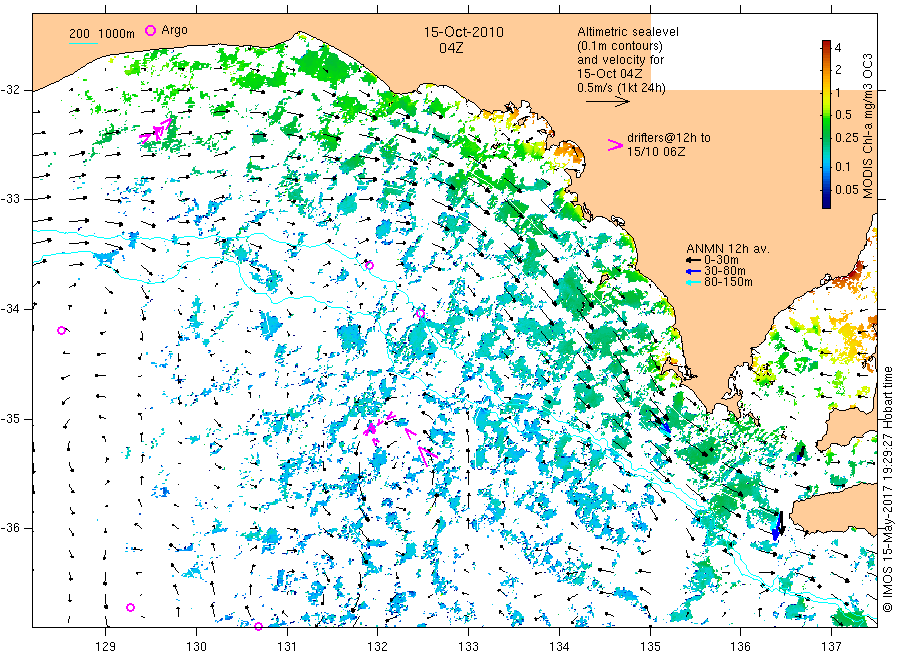Viewport: 900px width, 660px height.
Task: Click the magenta Argo circle symbol in the legend
Action: (x=150, y=30)
